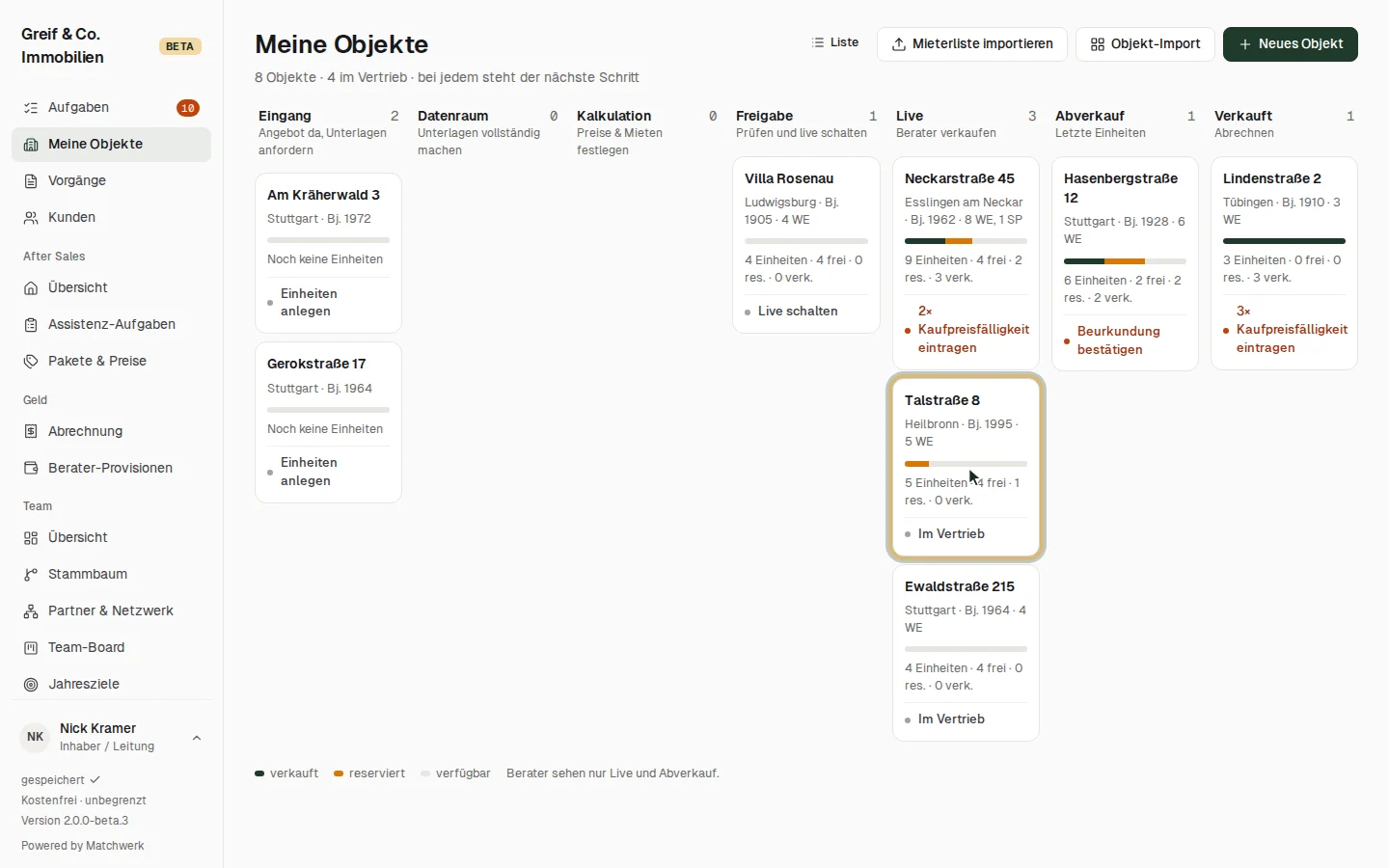
Task: Click Live schalten on Villa Rosenau
Action: [798, 312]
